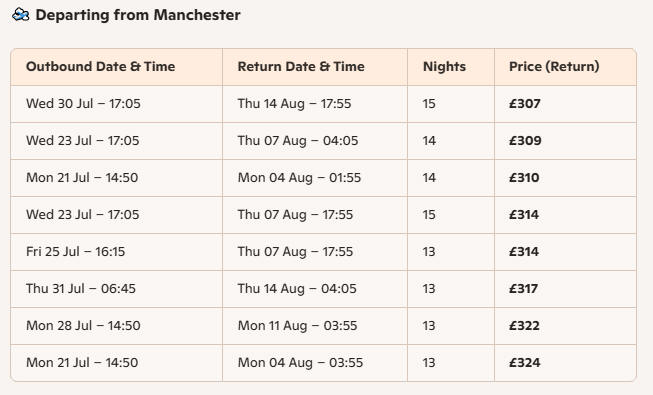
Task: Click the airplane icon beside Departing from Manchester
Action: (x=21, y=15)
